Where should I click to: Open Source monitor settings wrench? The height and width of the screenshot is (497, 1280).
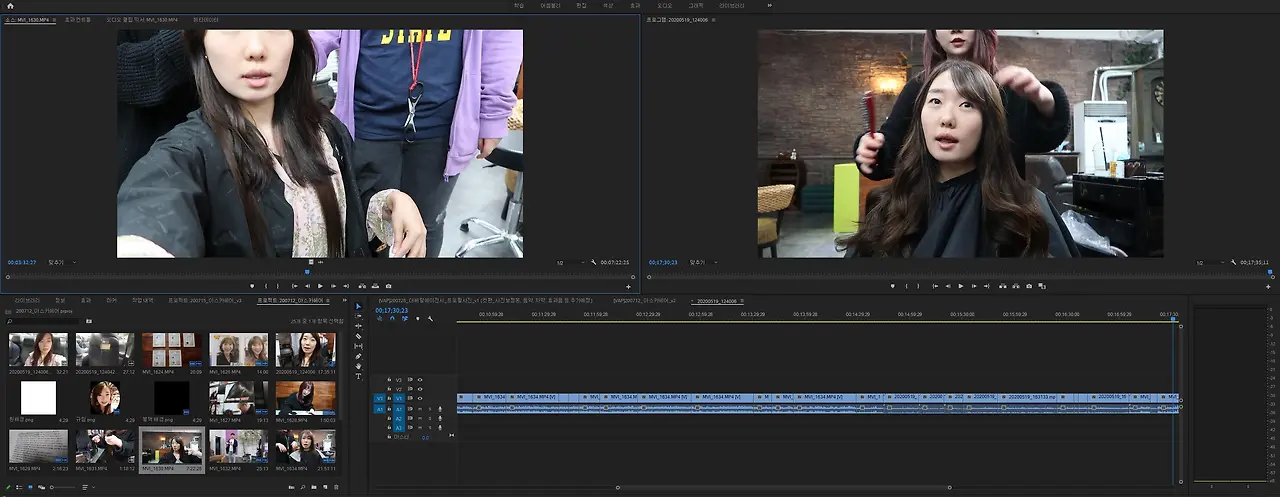(593, 262)
